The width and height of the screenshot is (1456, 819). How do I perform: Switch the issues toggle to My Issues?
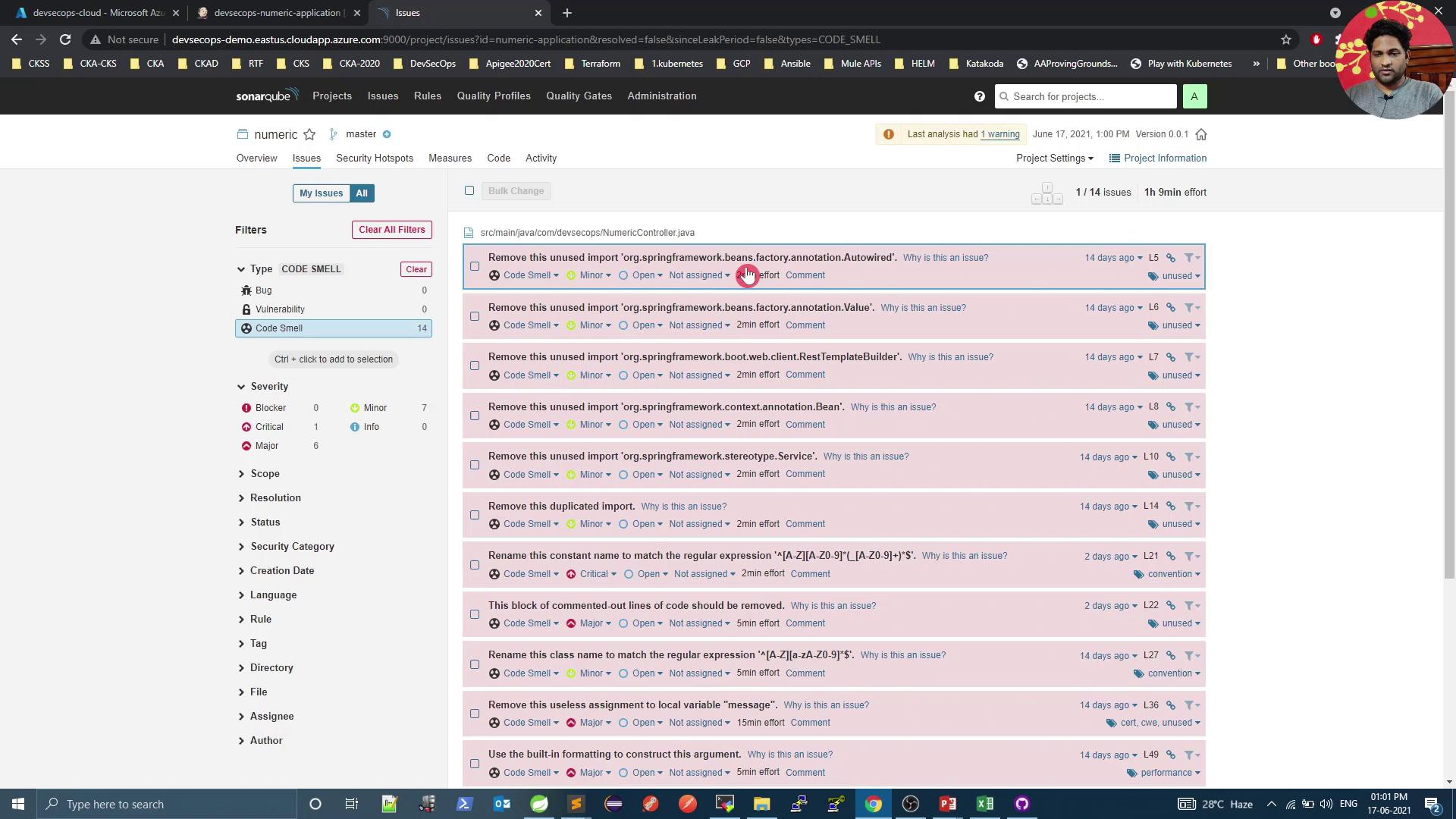click(x=321, y=193)
